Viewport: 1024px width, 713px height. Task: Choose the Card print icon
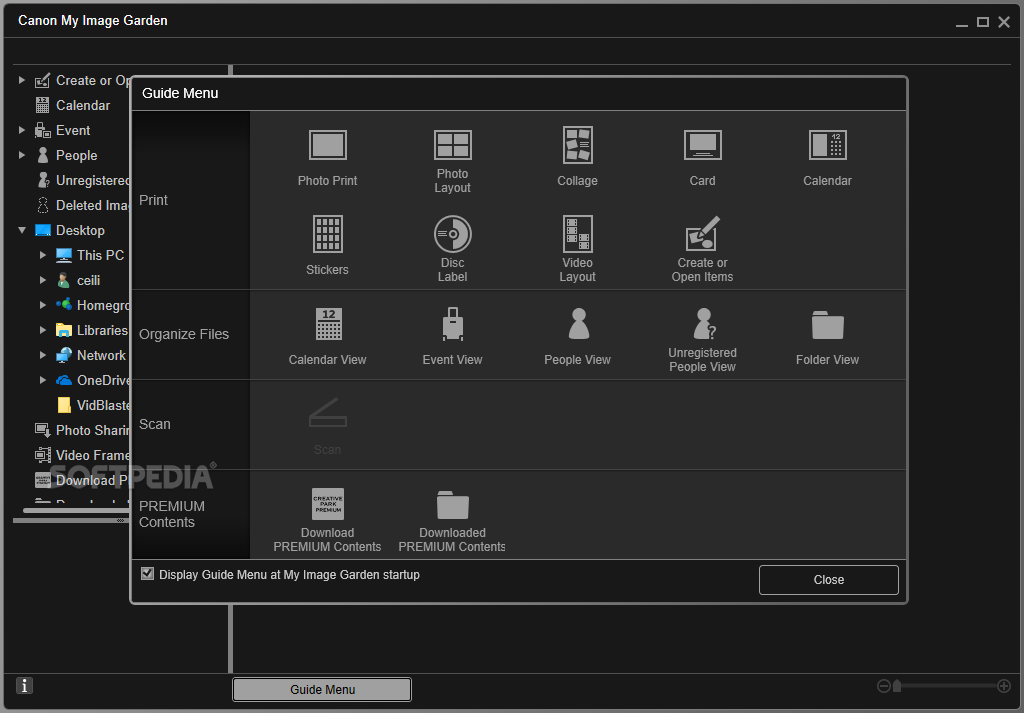[703, 145]
